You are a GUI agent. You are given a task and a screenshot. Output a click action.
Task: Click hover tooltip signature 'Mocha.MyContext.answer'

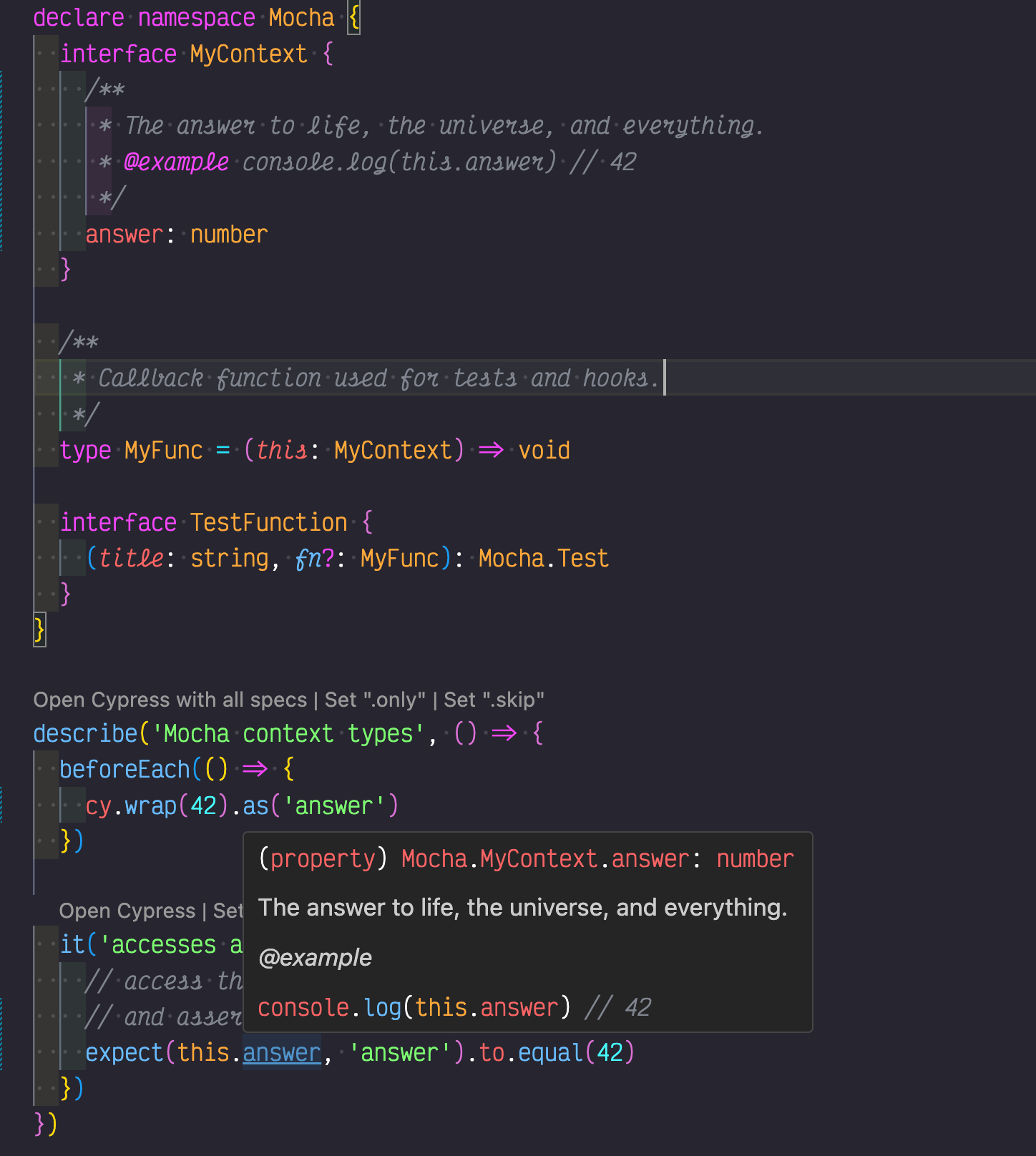point(545,858)
